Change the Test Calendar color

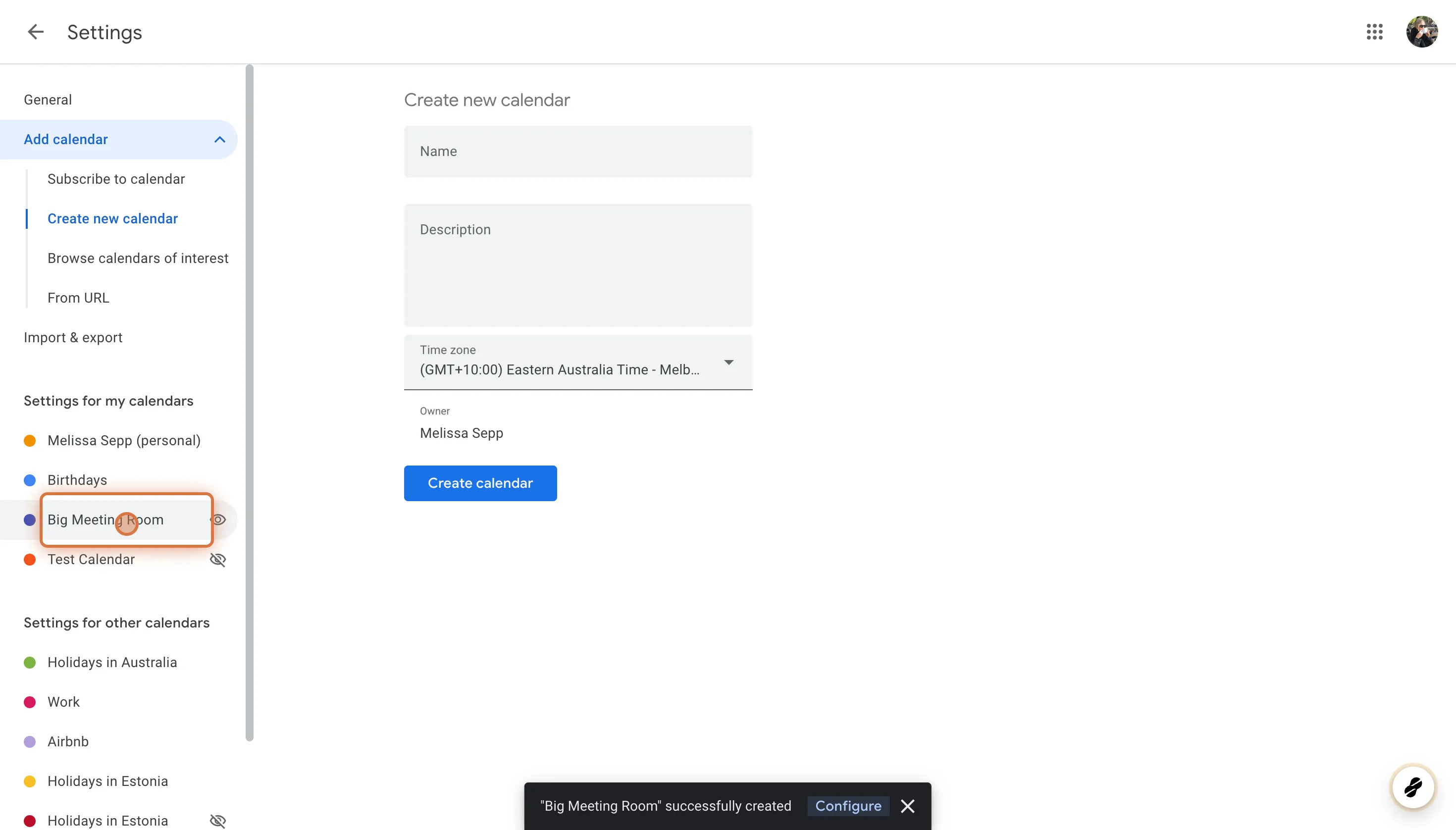click(30, 559)
